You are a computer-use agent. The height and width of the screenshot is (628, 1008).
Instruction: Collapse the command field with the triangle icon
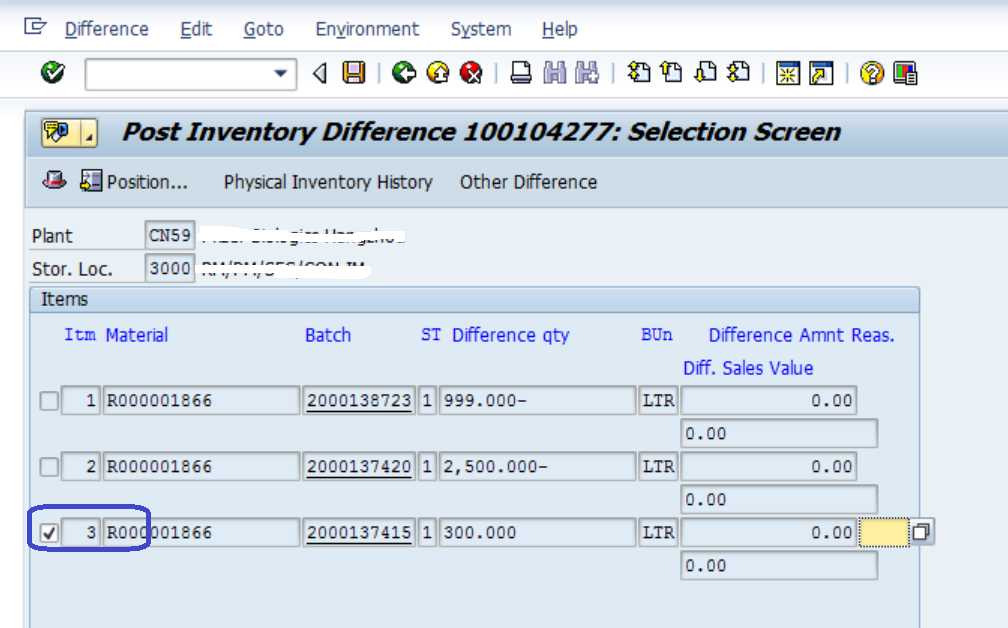(320, 73)
